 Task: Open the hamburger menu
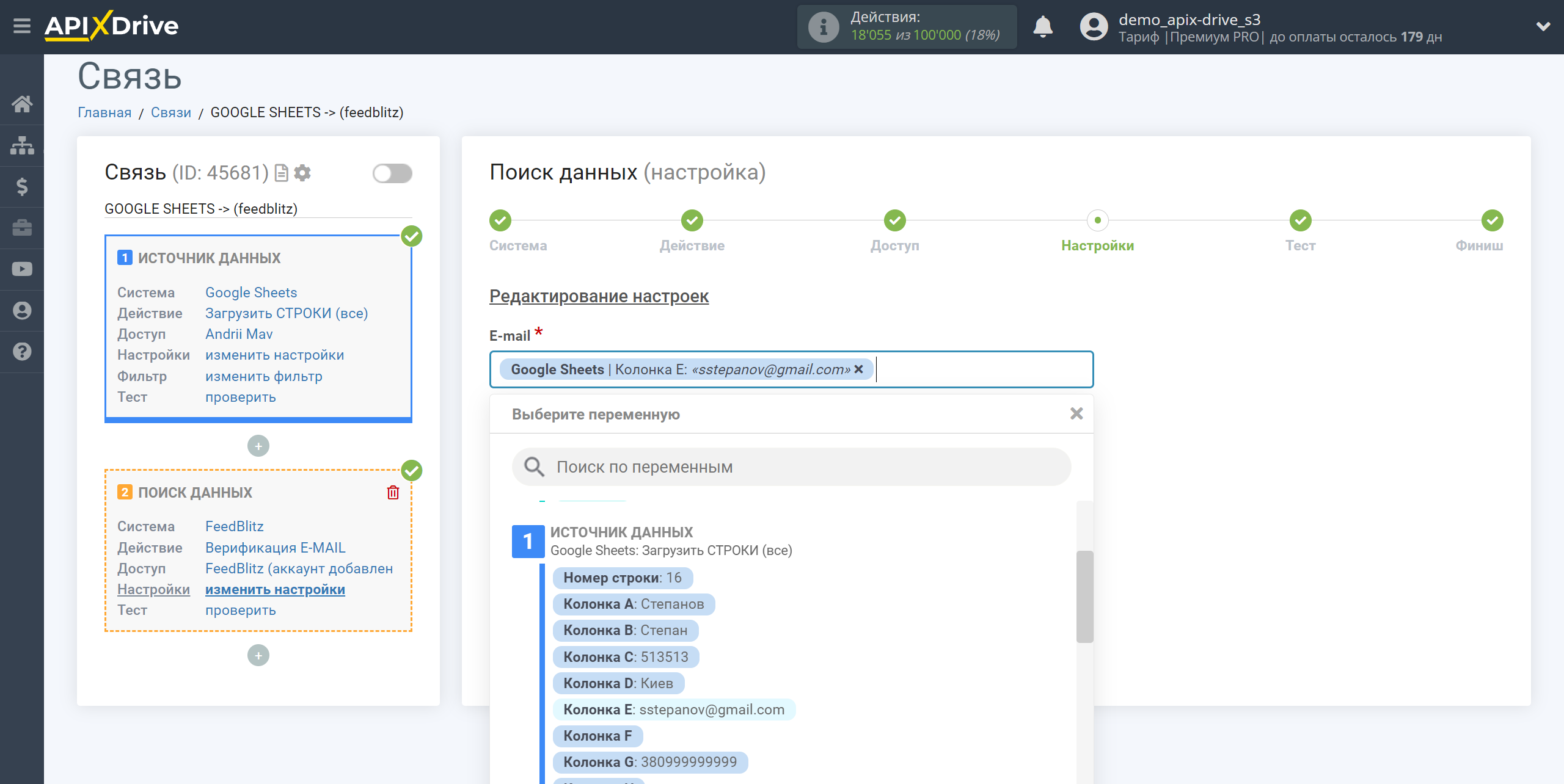point(22,26)
